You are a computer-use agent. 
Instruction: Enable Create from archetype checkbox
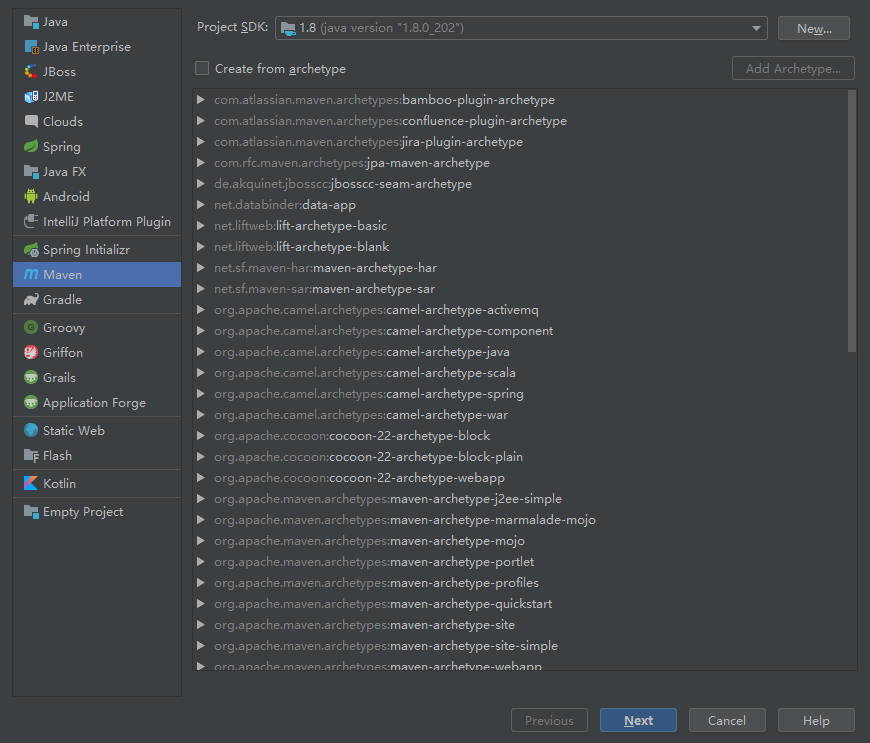[x=202, y=68]
